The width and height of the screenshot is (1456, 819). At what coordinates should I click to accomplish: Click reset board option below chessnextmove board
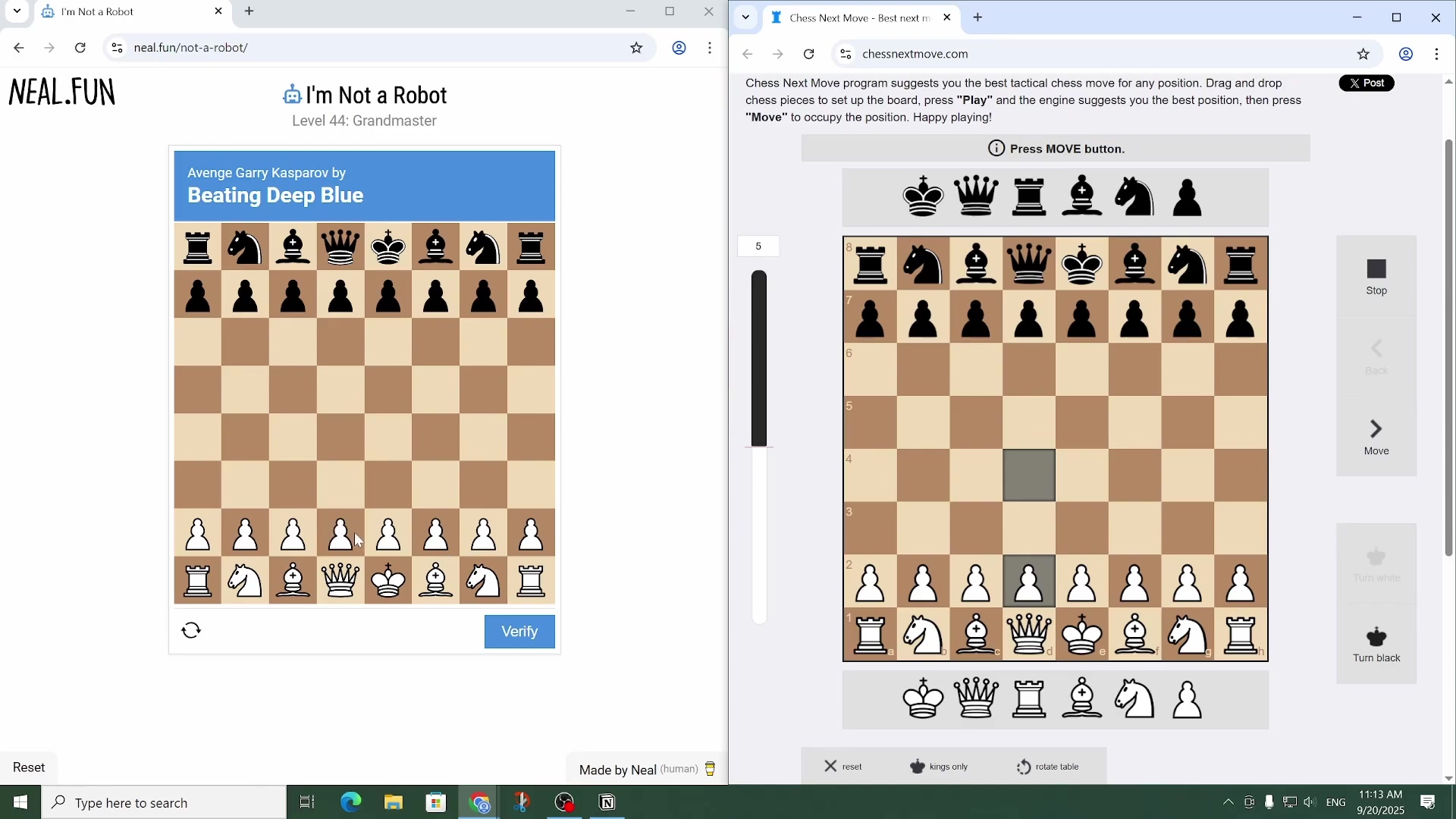click(843, 767)
